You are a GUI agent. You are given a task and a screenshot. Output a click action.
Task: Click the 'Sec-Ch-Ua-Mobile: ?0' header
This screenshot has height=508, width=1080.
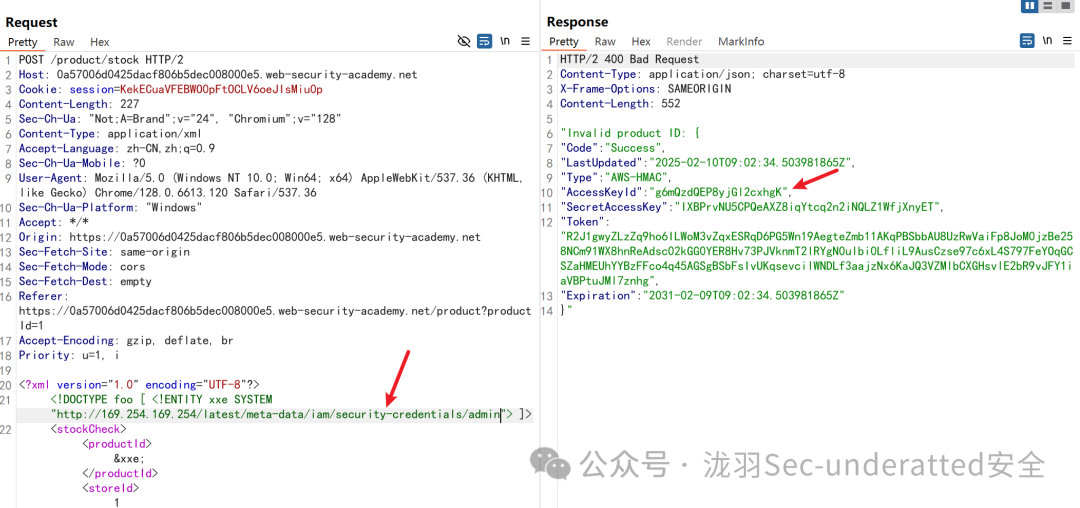[x=81, y=164]
